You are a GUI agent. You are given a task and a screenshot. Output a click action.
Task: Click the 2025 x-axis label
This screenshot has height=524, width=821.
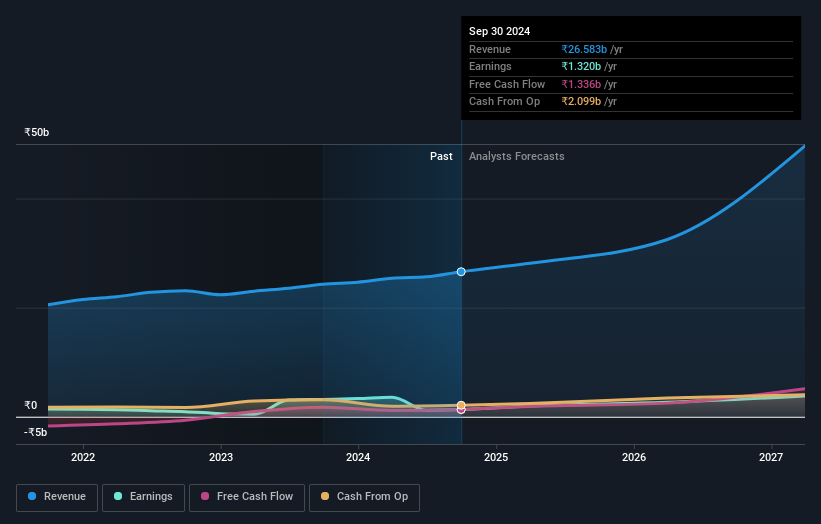tap(496, 457)
